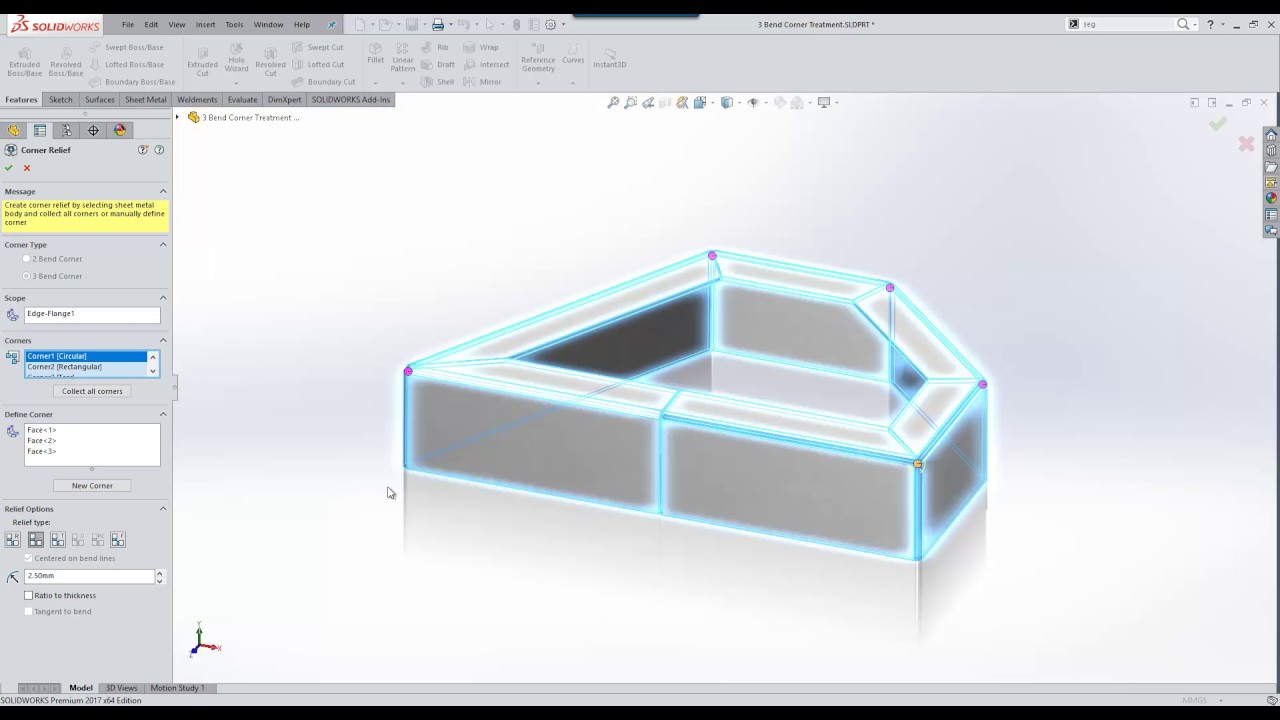Click the 2.50mm relief size field
The image size is (1280, 720).
click(90, 576)
